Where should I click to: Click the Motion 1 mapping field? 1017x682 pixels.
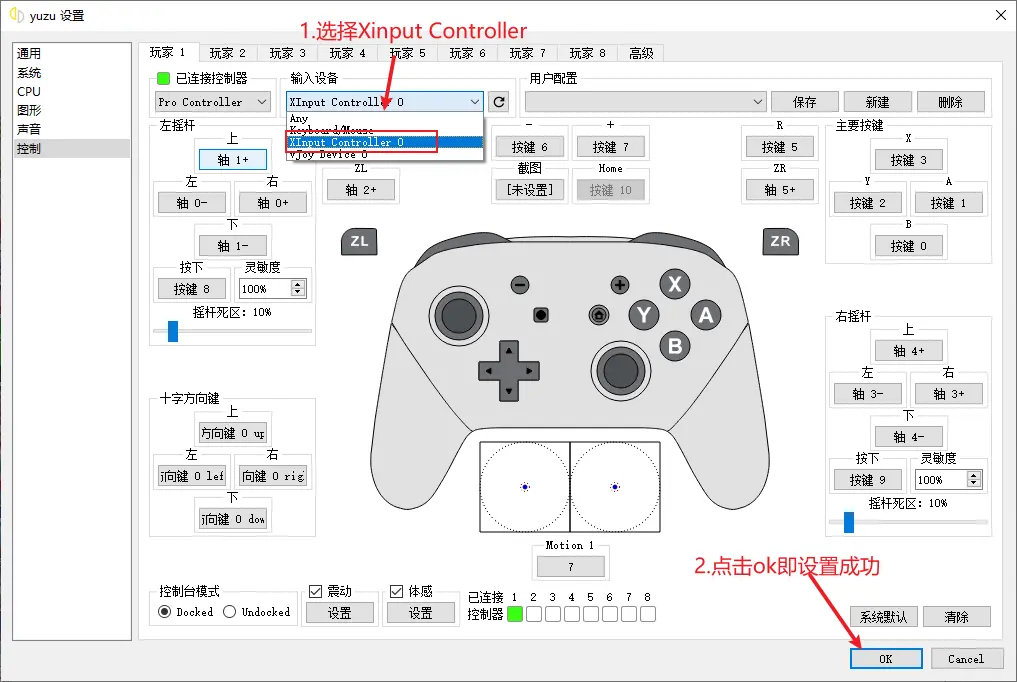click(x=570, y=565)
